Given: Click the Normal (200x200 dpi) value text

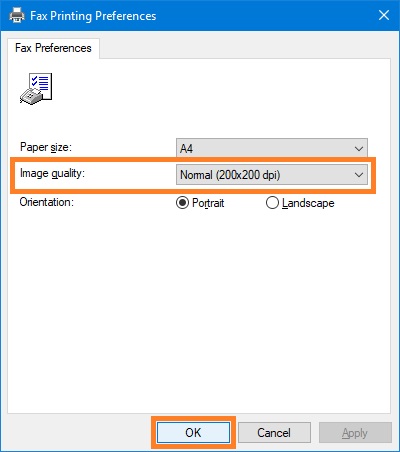Looking at the screenshot, I should pos(230,175).
